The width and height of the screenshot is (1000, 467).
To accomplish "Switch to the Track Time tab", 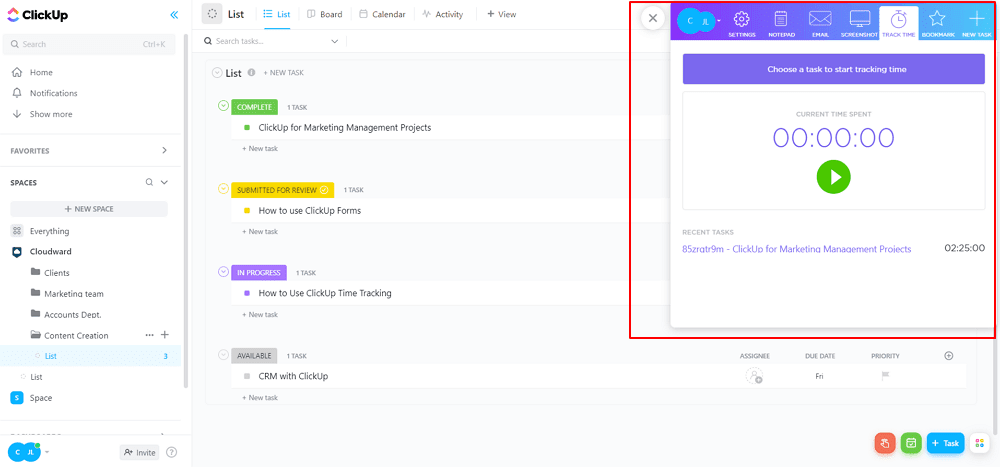I will tap(899, 24).
